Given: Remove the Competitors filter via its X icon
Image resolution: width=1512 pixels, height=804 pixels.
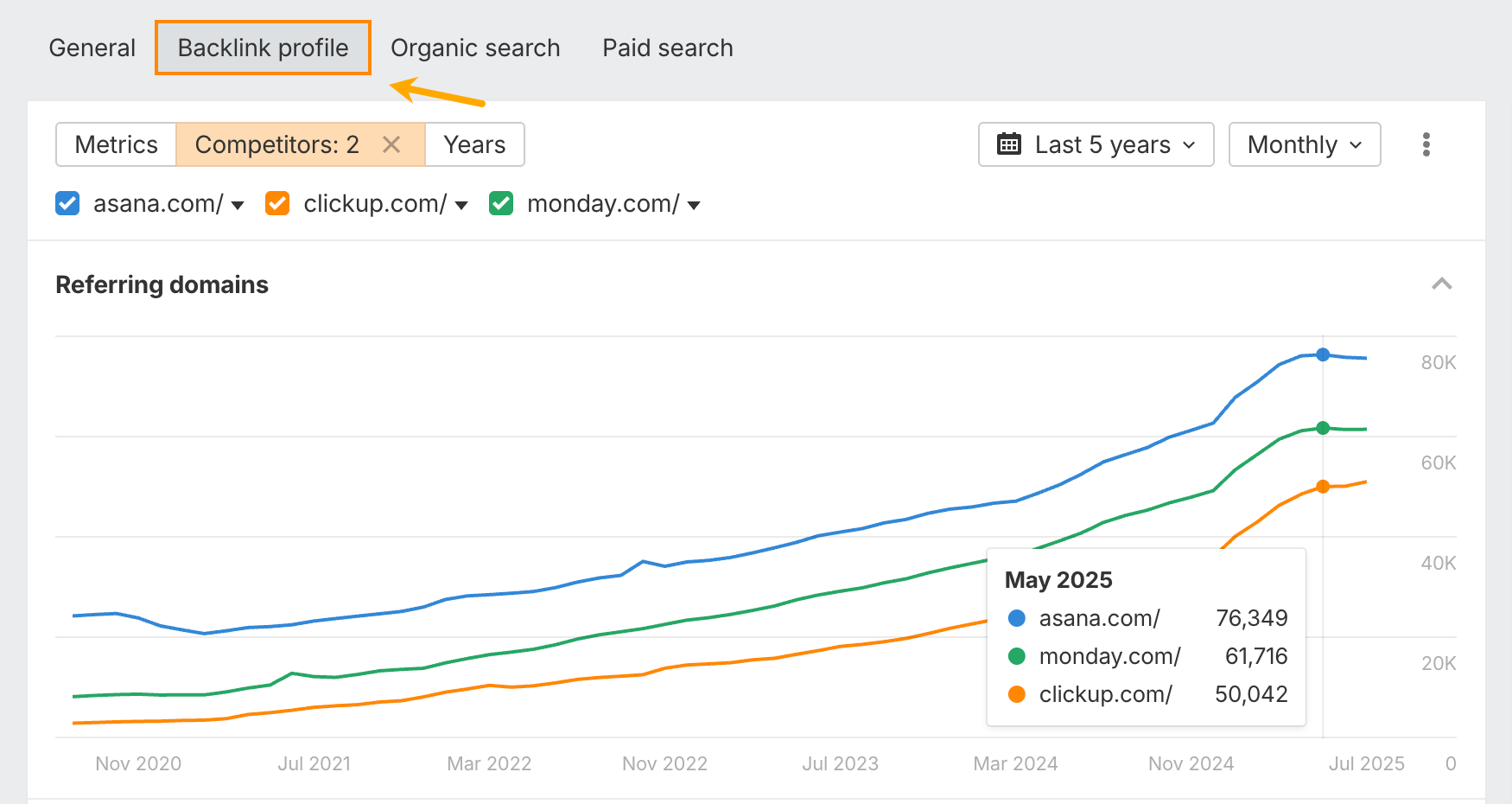Looking at the screenshot, I should pos(392,144).
